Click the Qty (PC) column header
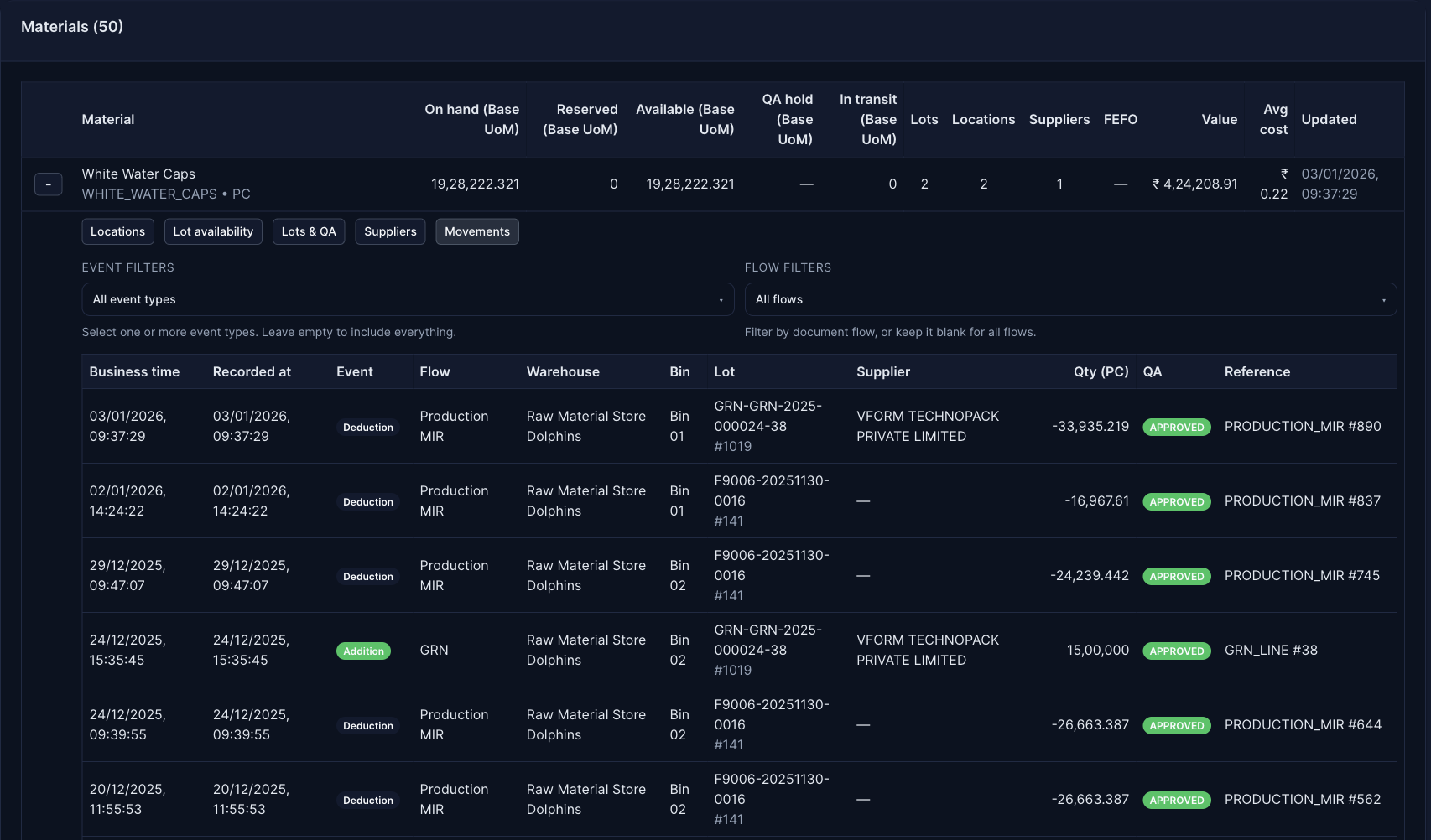The image size is (1431, 840). click(x=1101, y=371)
